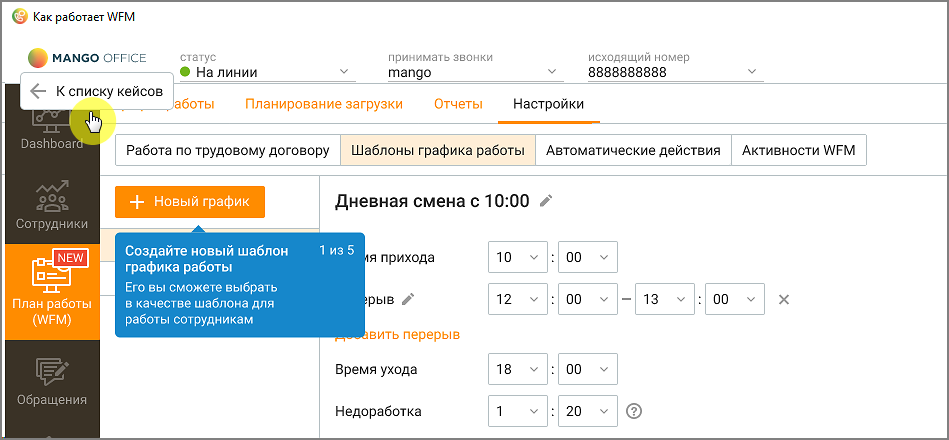Image resolution: width=949 pixels, height=440 pixels.
Task: Edit the Дневная смена с 10:00 title pencil
Action: tap(547, 201)
